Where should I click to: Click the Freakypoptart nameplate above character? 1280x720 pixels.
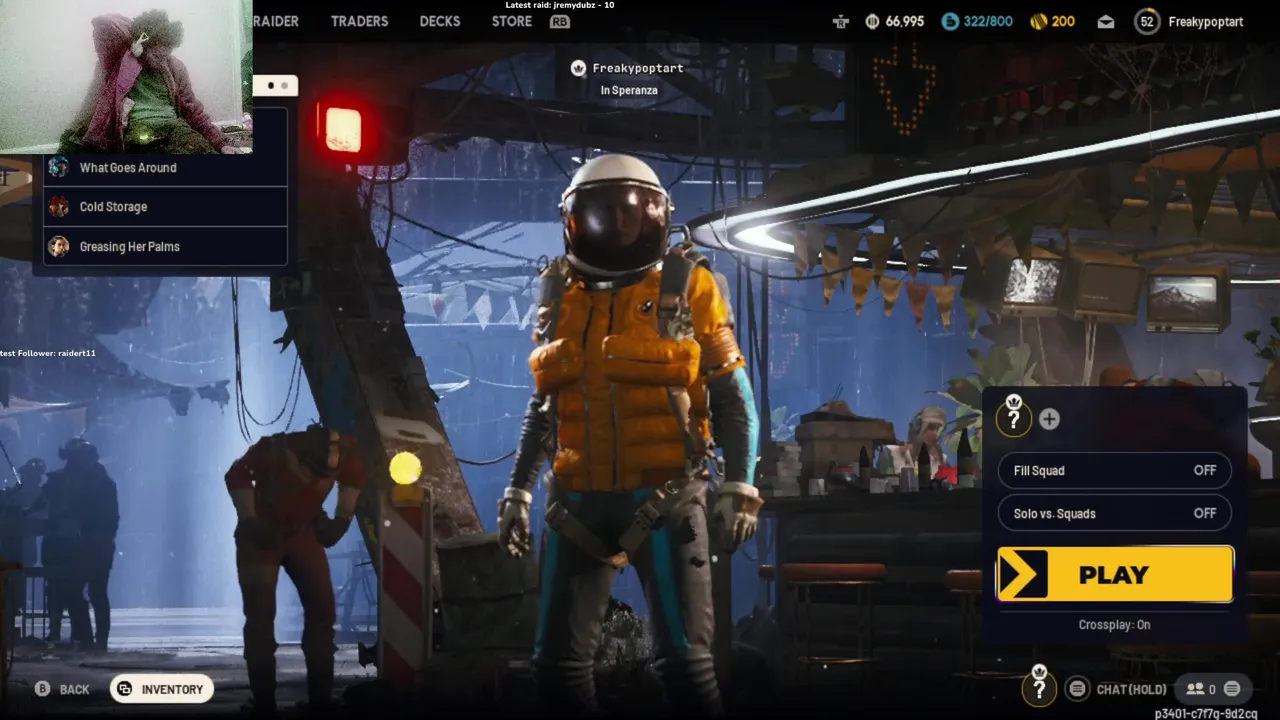[638, 68]
